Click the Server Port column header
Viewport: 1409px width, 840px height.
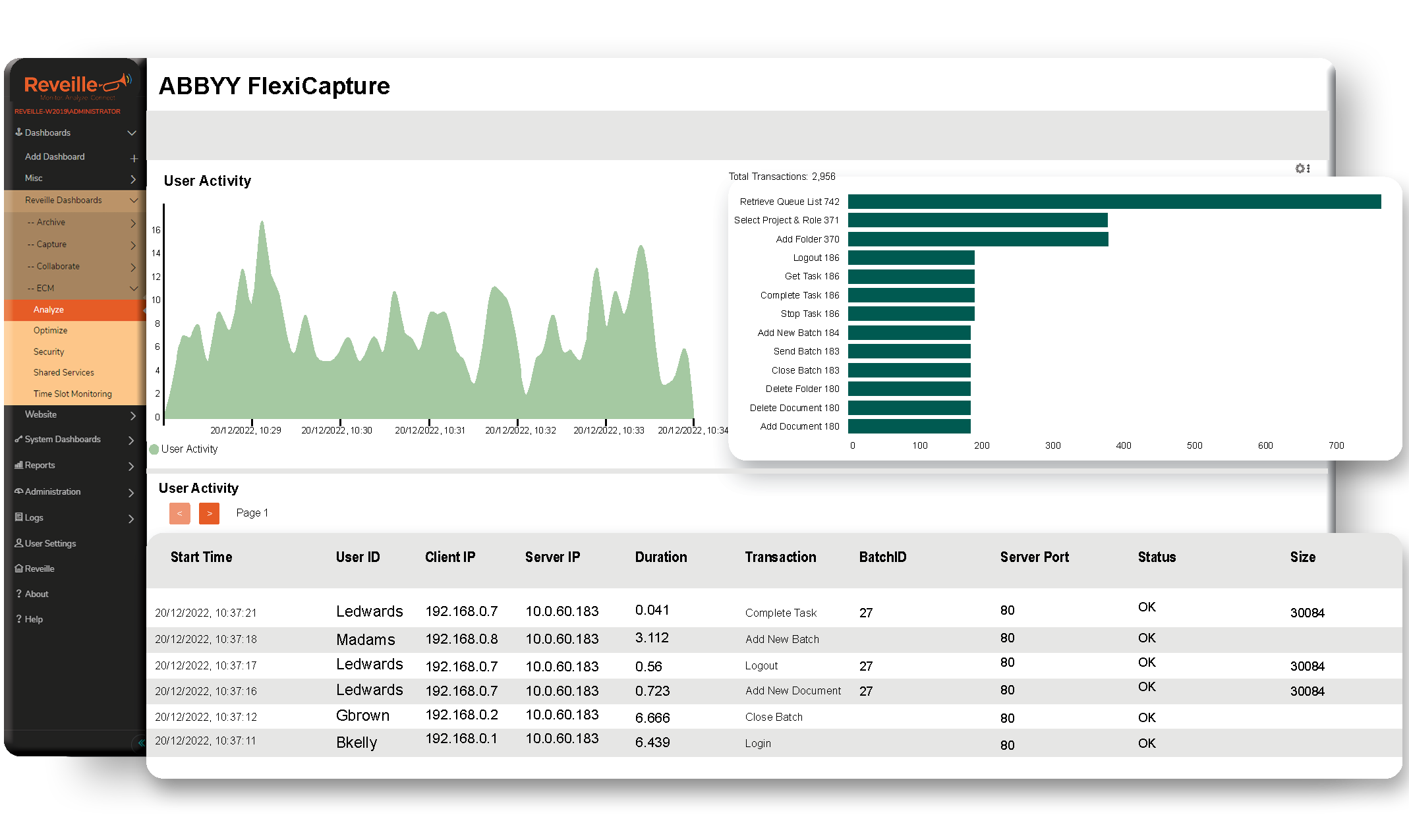tap(1035, 557)
